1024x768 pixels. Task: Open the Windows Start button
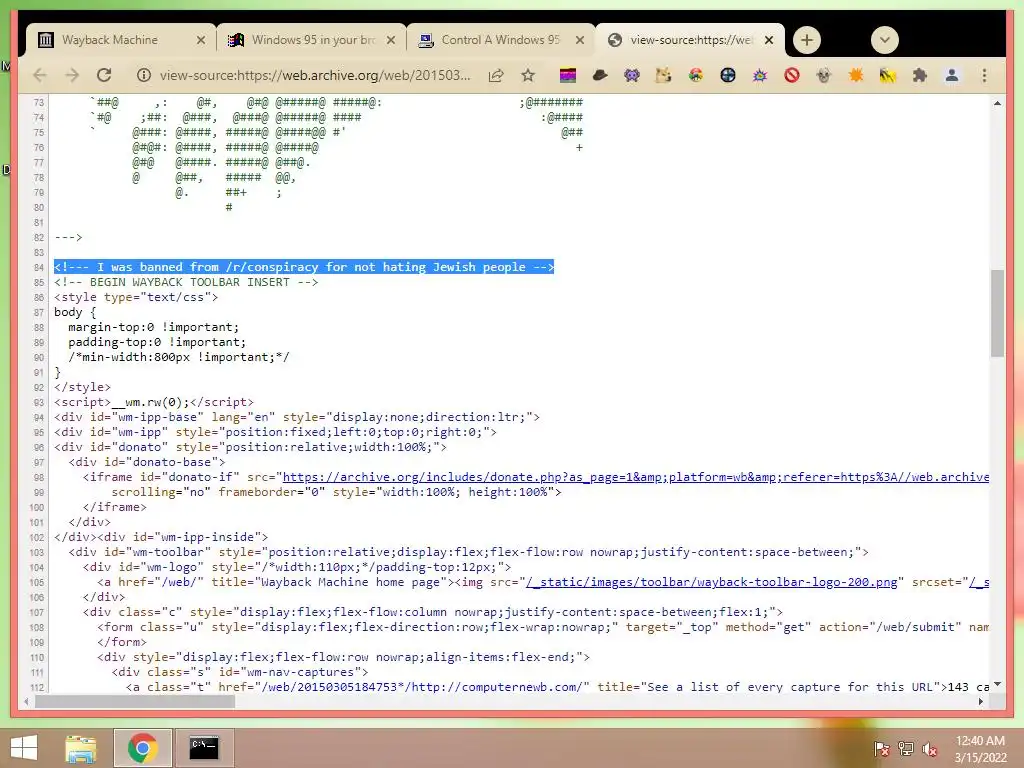click(x=24, y=748)
